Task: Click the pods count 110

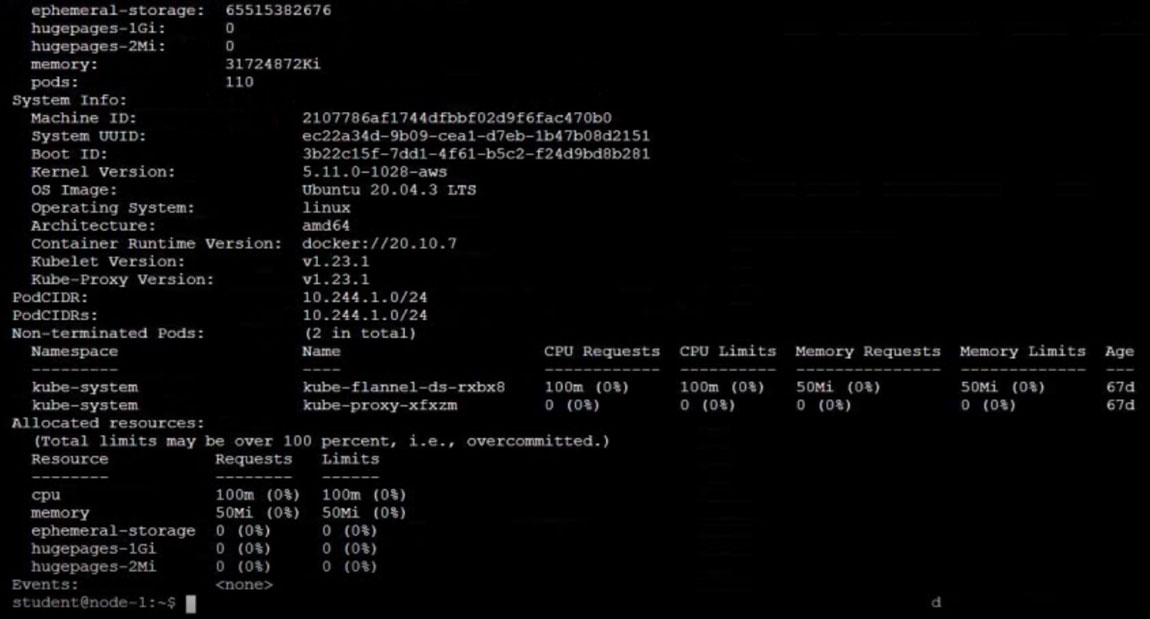Action: click(x=239, y=82)
